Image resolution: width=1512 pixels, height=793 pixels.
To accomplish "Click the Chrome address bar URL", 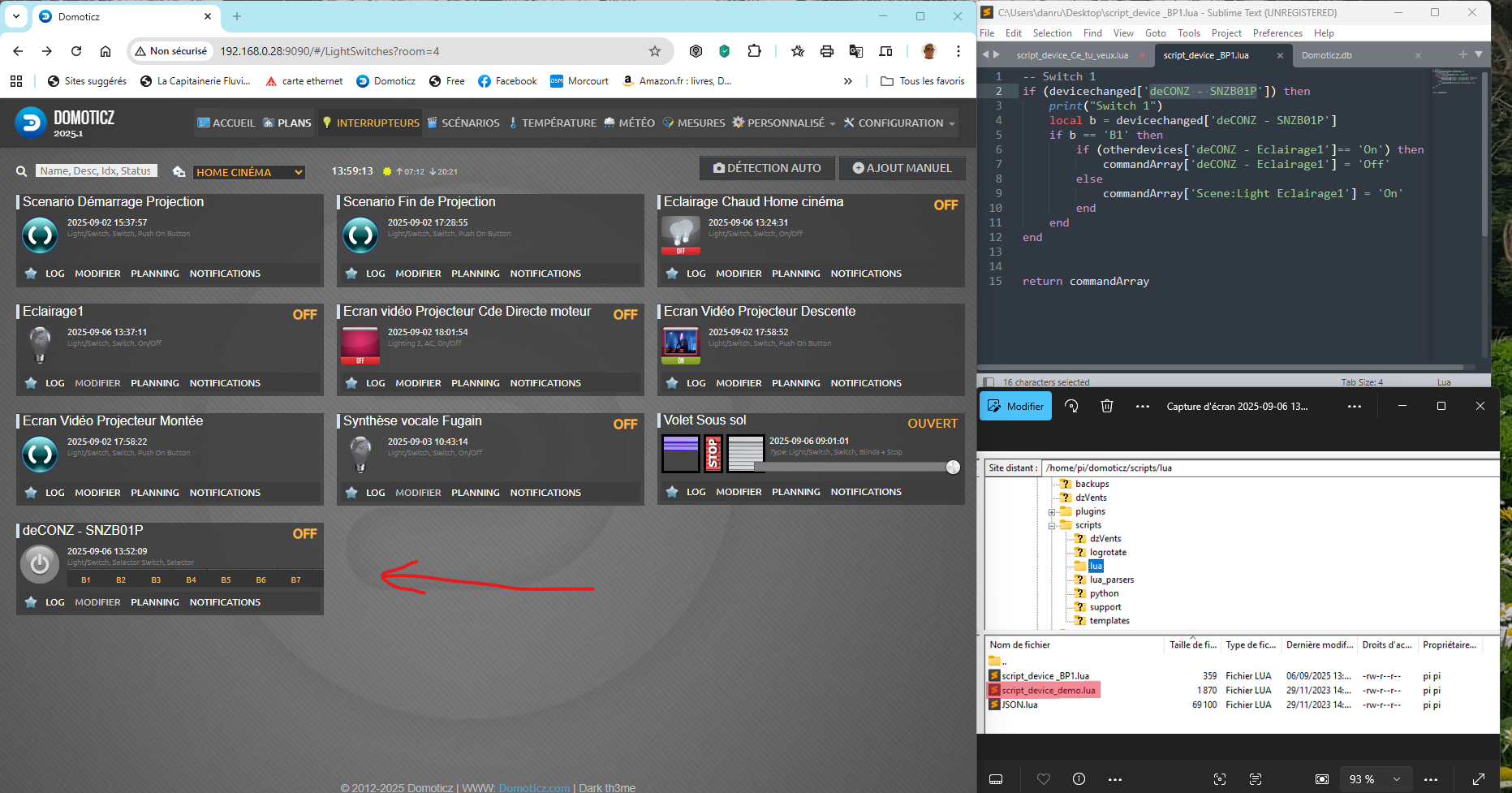I will (330, 51).
